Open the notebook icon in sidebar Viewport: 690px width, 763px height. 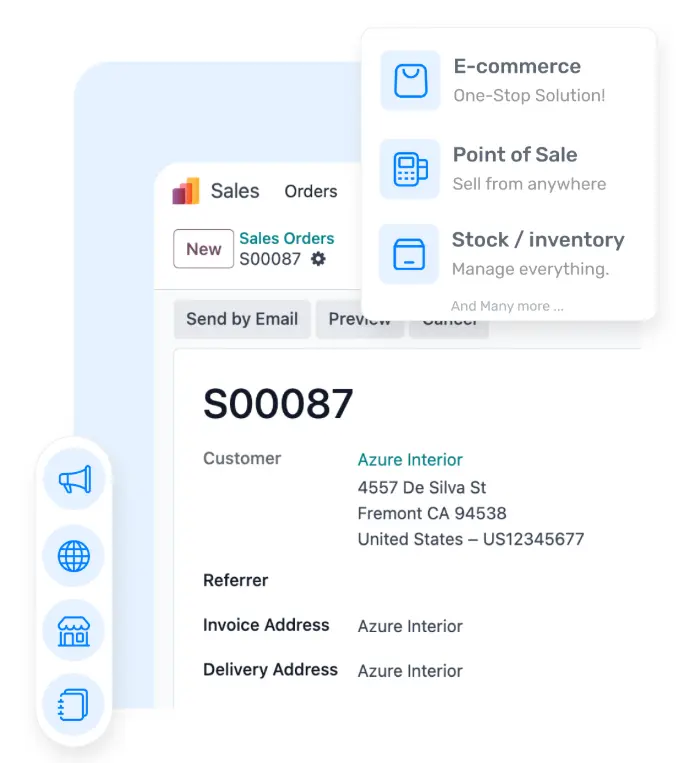pyautogui.click(x=73, y=705)
